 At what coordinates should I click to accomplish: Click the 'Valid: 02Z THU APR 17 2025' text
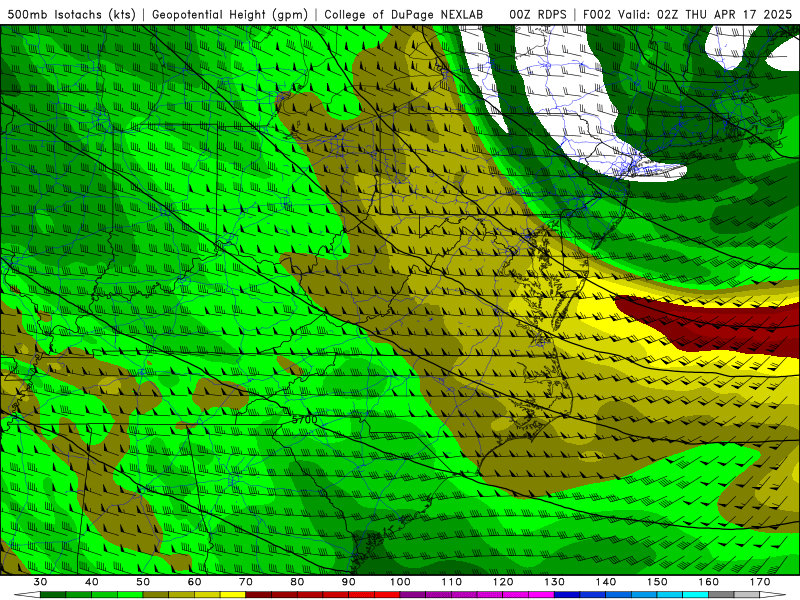pos(705,14)
